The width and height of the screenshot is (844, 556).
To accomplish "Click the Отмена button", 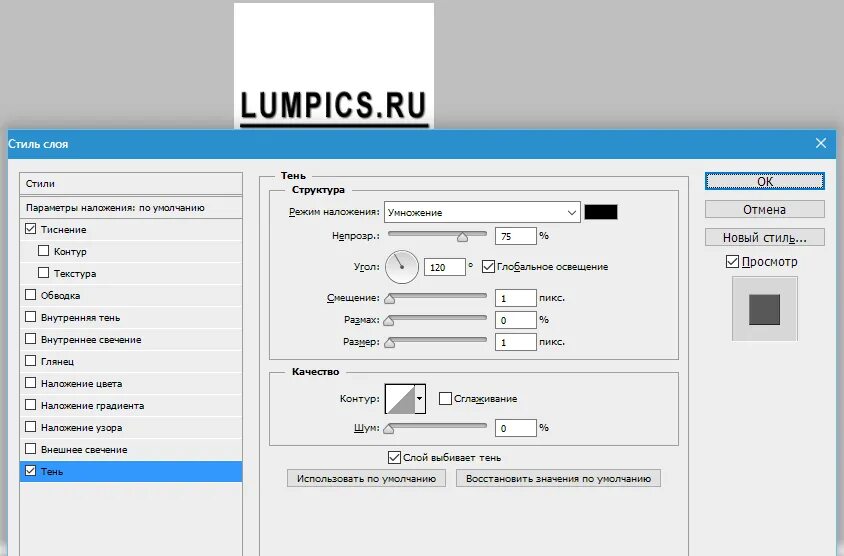I will click(x=764, y=209).
